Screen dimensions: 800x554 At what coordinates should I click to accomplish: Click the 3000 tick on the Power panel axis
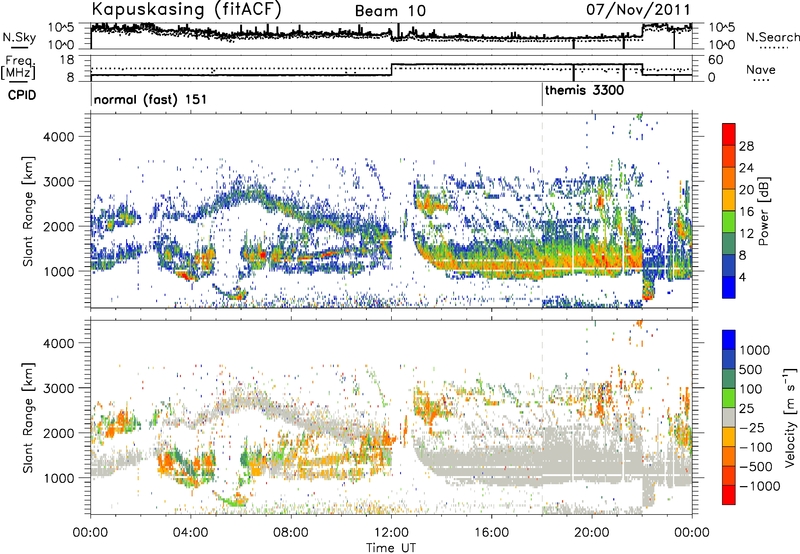click(x=59, y=182)
